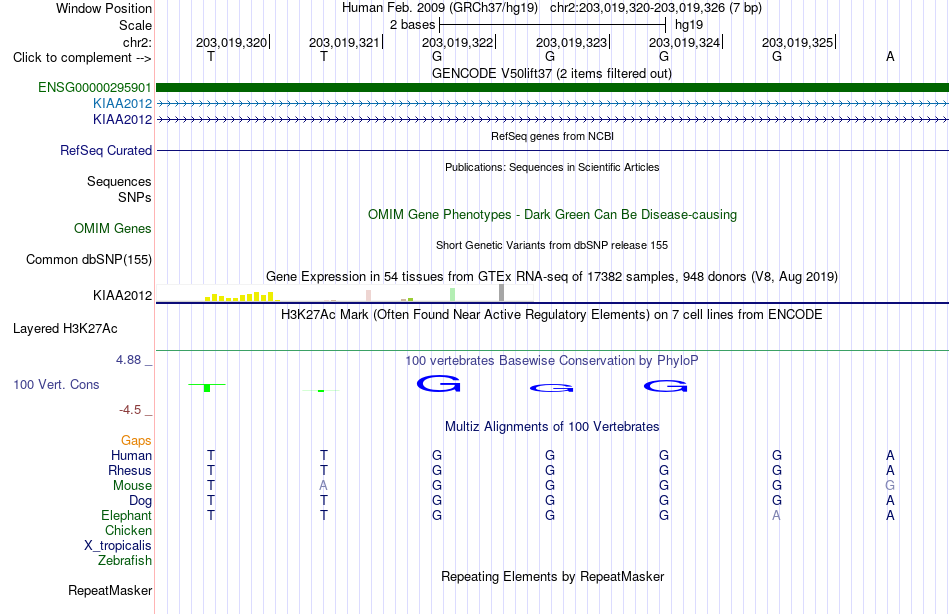
Task: Open the RefSeq Curated track label
Action: (x=105, y=150)
